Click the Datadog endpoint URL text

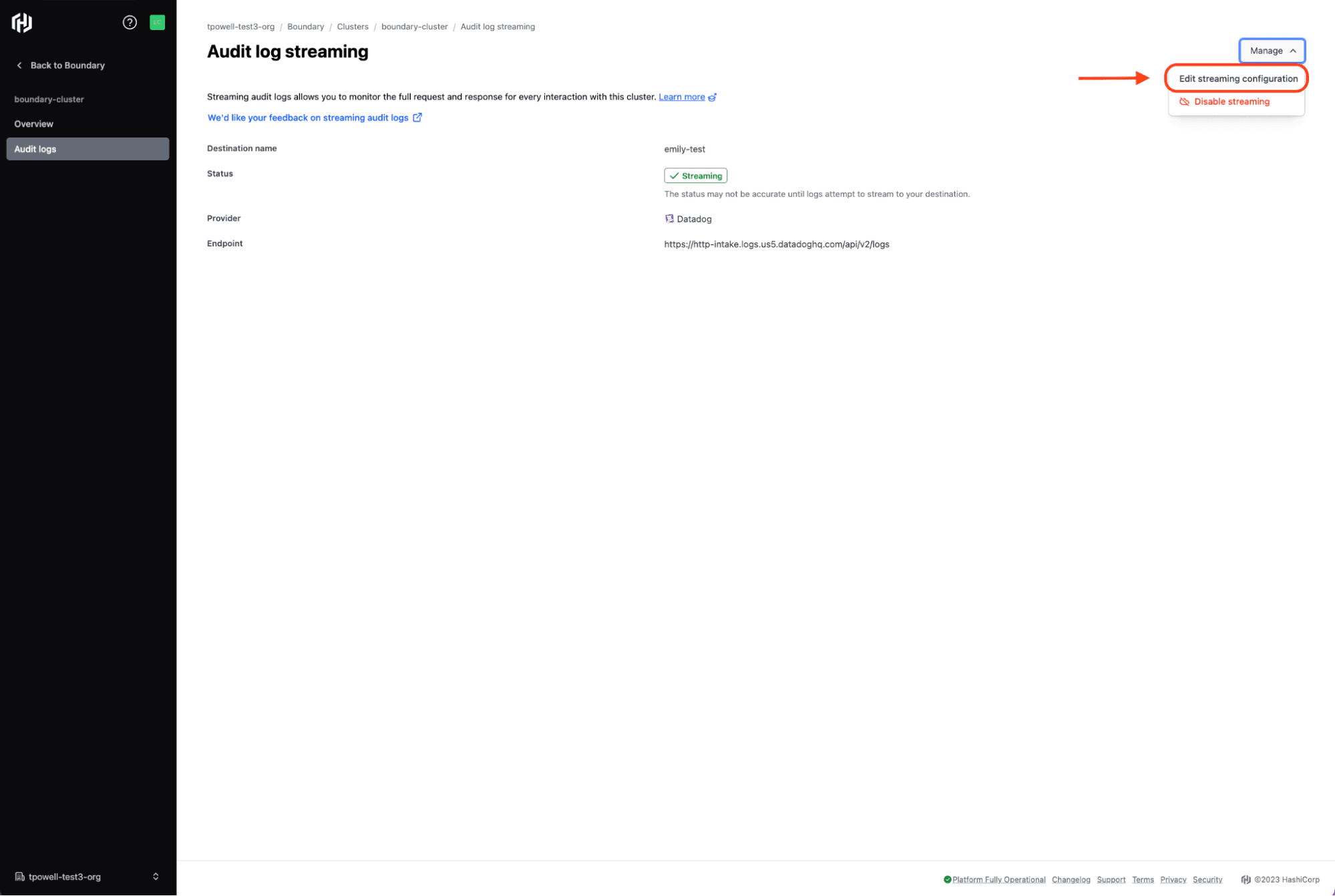(x=776, y=244)
